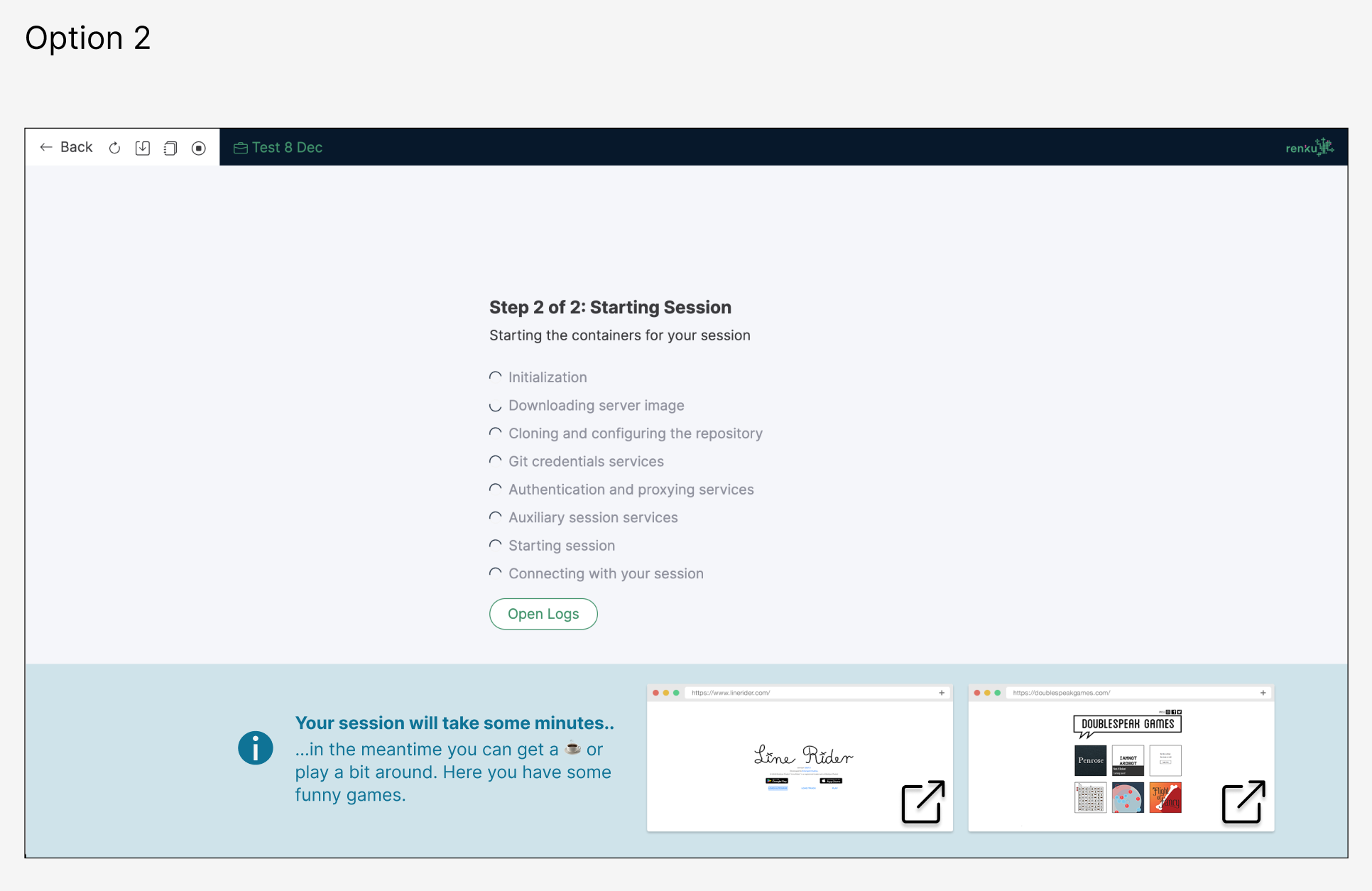Click the briefcase icon next to Test 8 Dec
Viewport: 1372px width, 891px height.
pos(240,148)
